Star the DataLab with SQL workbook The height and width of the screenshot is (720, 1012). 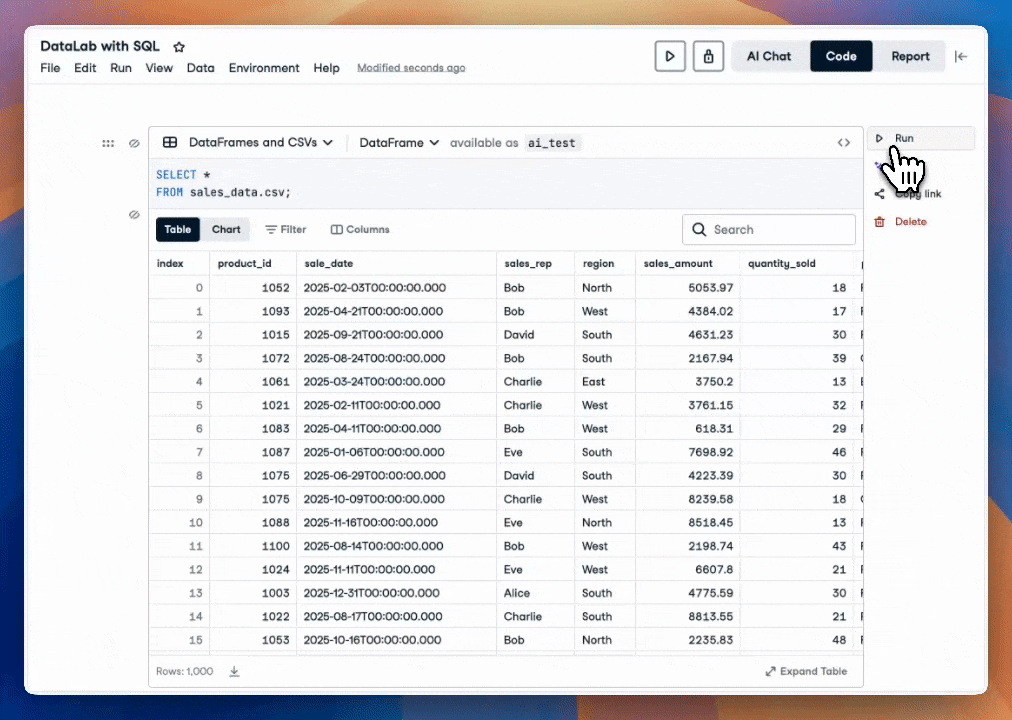(x=179, y=46)
